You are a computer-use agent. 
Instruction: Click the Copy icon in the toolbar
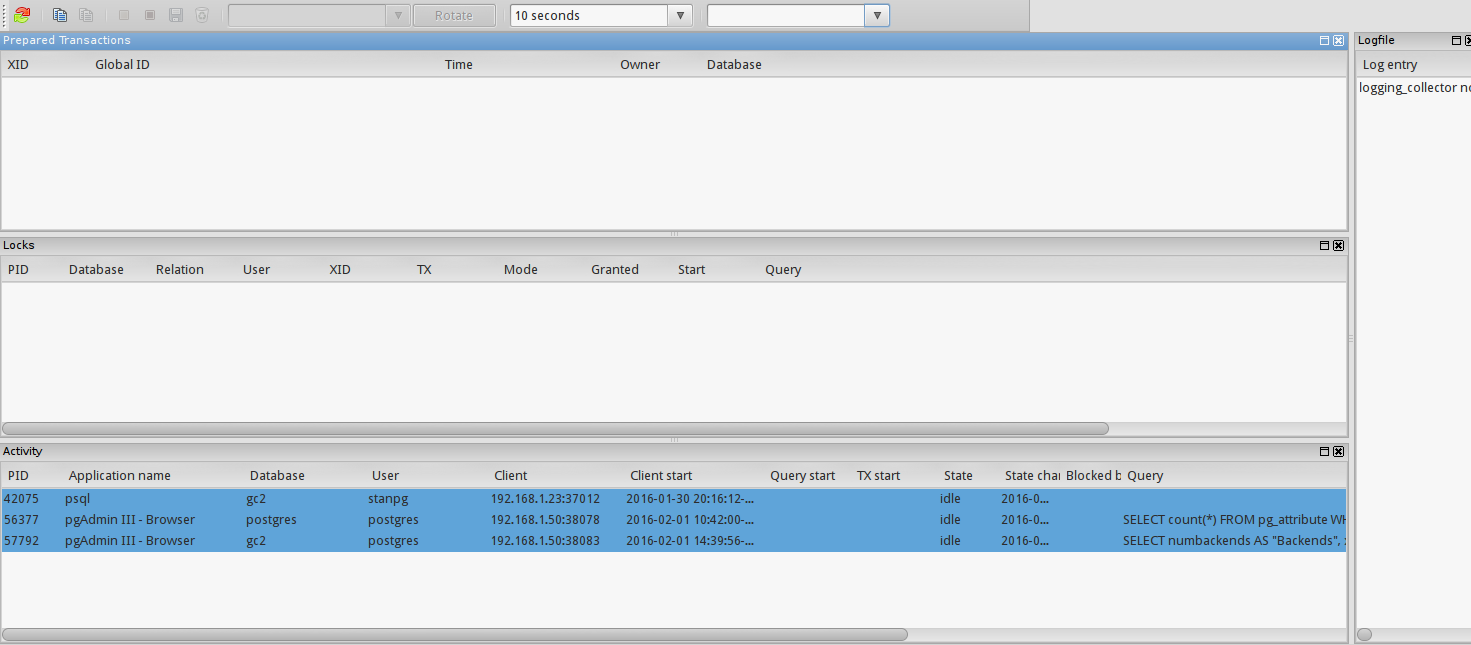point(60,15)
